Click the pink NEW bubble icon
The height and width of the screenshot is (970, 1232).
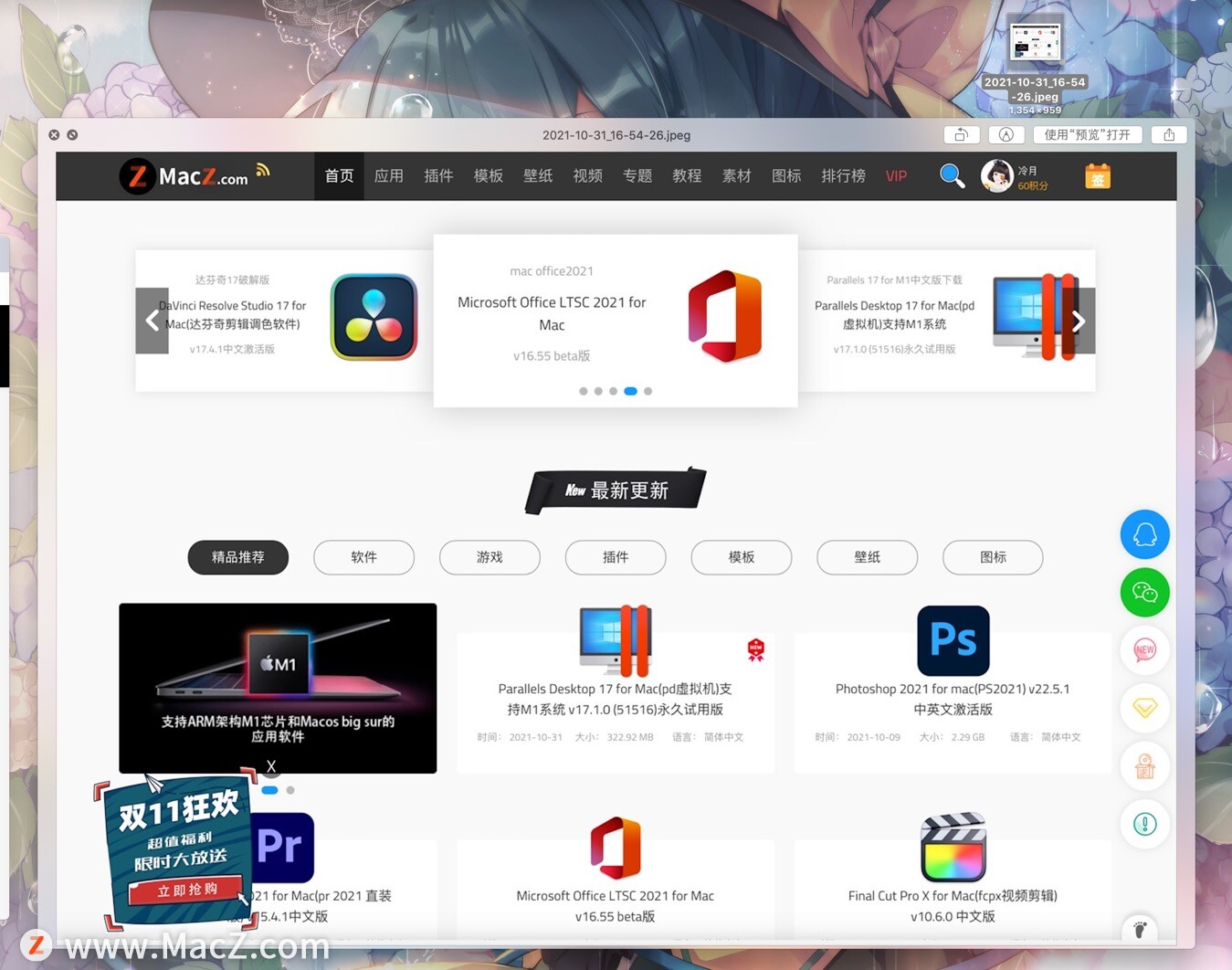(1144, 649)
